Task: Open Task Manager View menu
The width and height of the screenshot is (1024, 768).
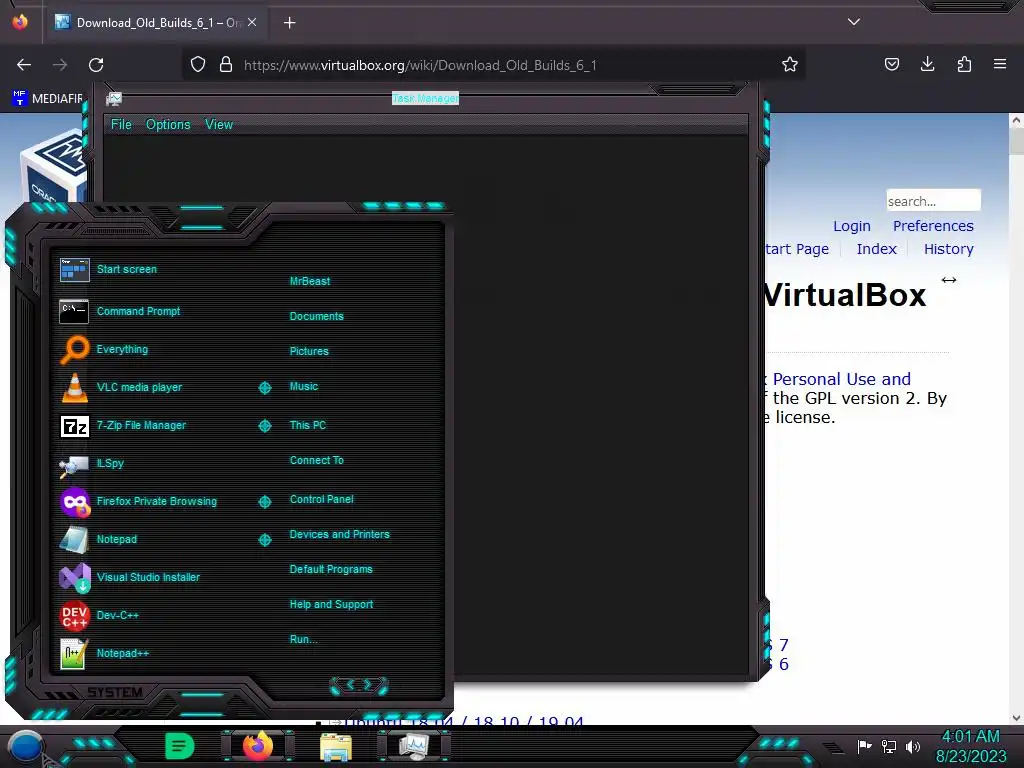Action: (218, 124)
